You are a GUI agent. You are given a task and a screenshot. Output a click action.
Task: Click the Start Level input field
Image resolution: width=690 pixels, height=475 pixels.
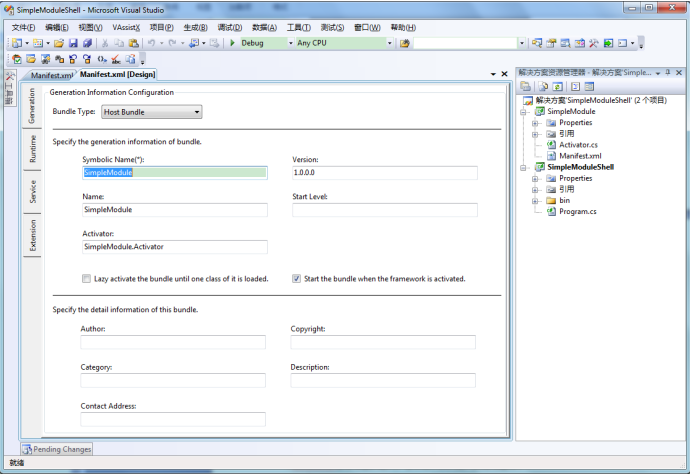click(385, 210)
